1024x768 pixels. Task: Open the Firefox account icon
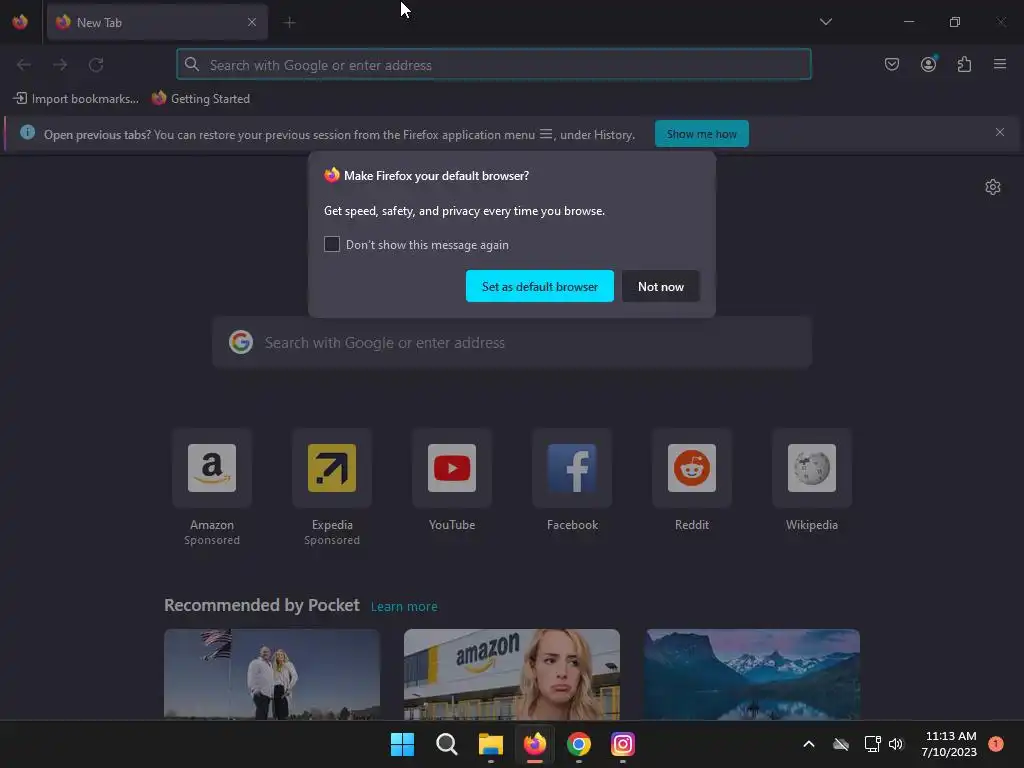coord(928,64)
